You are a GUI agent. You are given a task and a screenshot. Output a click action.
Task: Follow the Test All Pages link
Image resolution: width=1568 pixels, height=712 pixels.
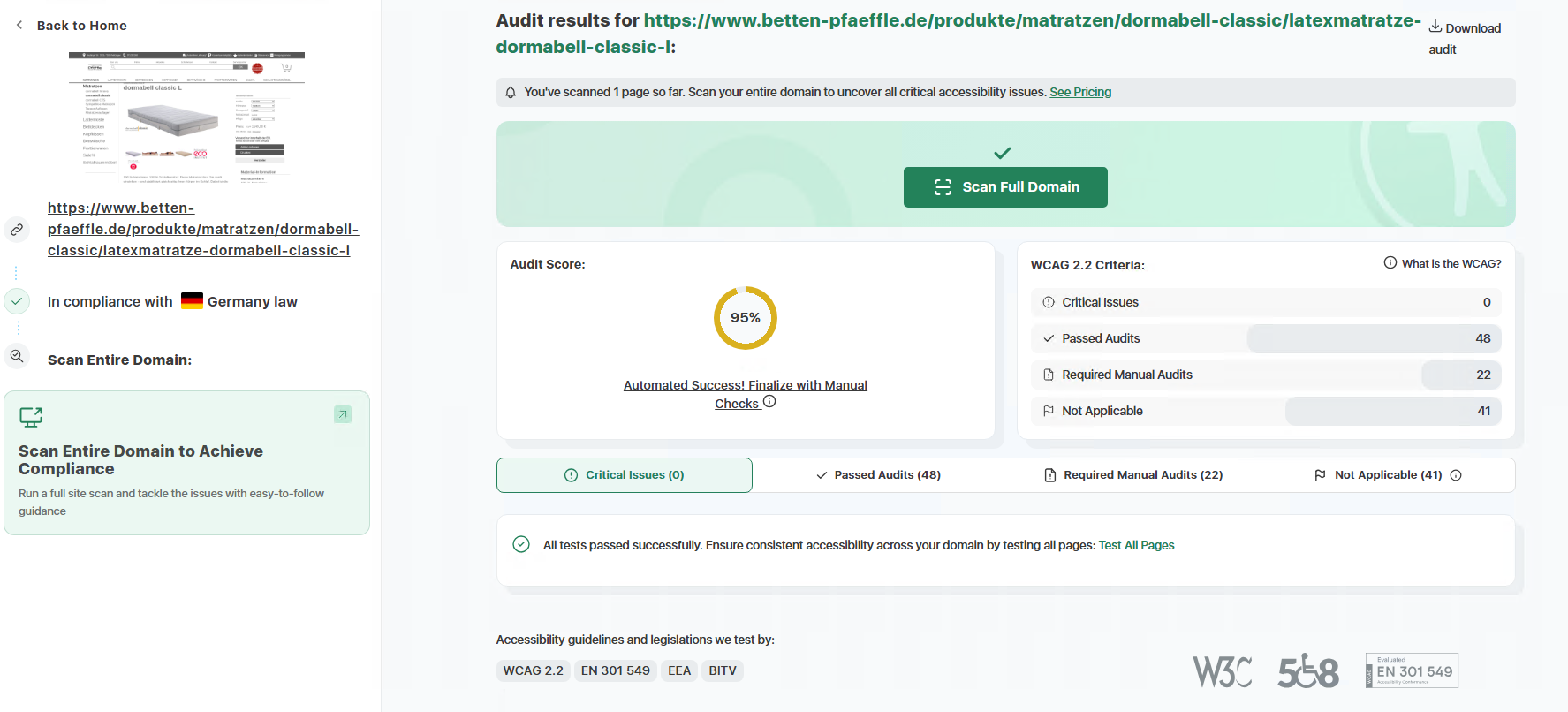click(x=1136, y=545)
